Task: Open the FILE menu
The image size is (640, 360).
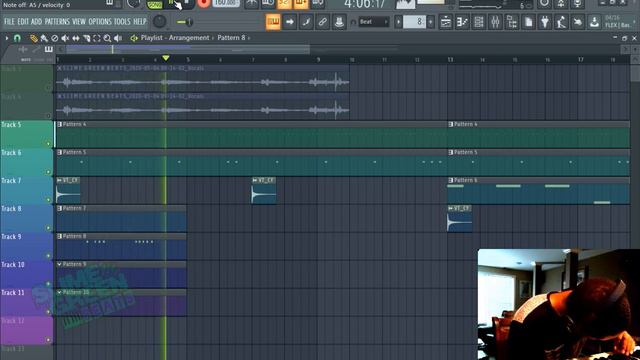Action: 9,22
